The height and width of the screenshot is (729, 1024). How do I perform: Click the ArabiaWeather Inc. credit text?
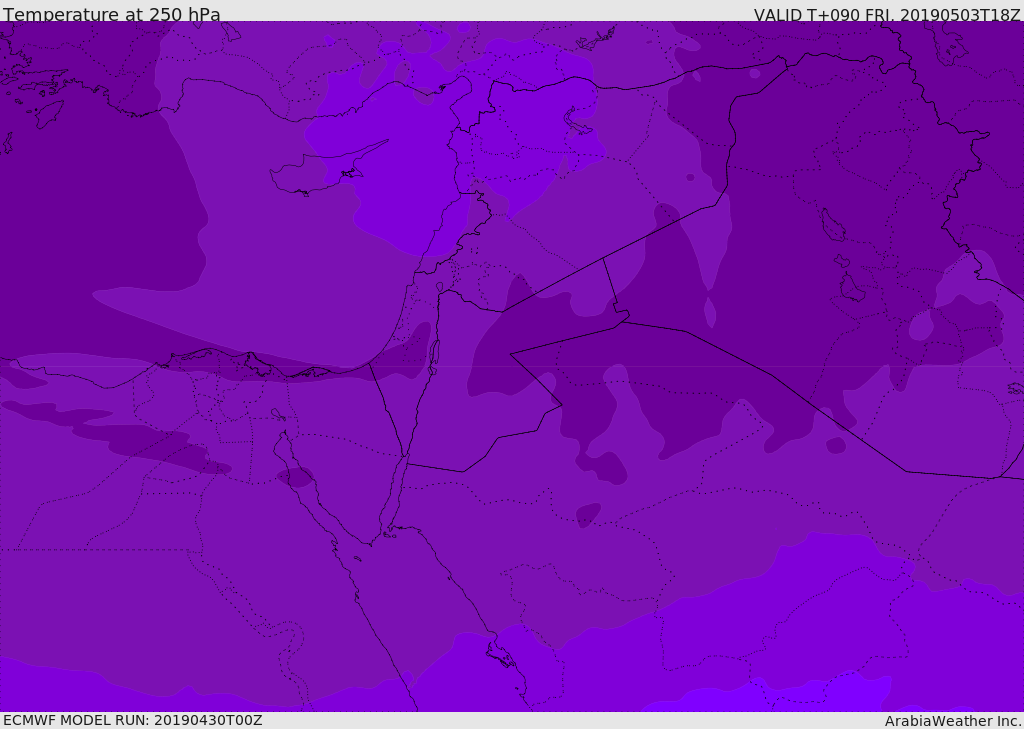pos(953,721)
